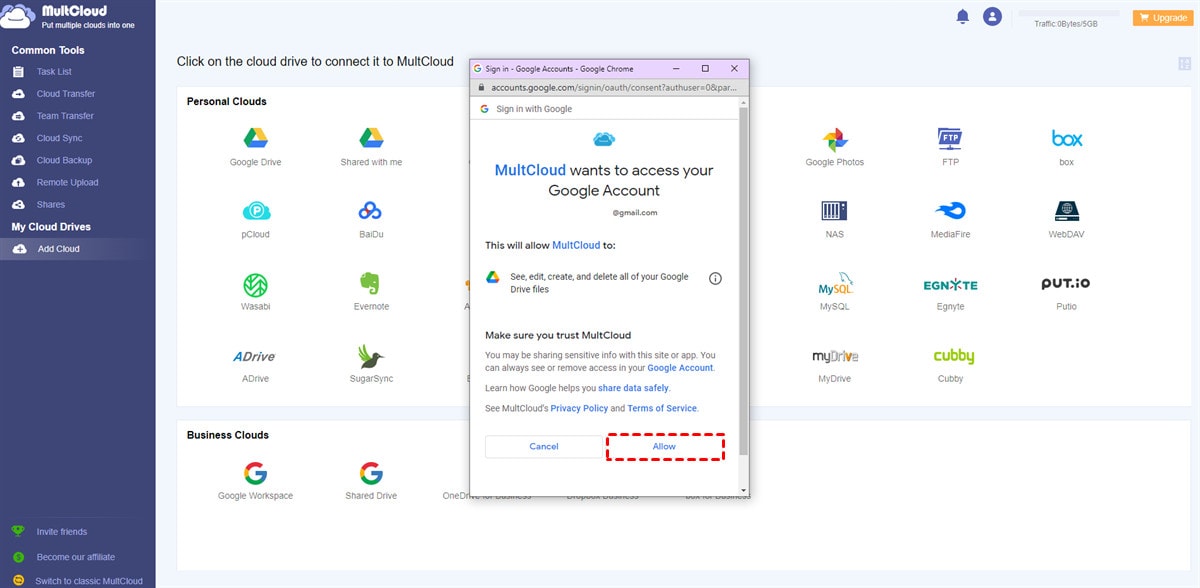Select the Google Drive cloud icon
Image resolution: width=1200 pixels, height=588 pixels.
coord(255,135)
